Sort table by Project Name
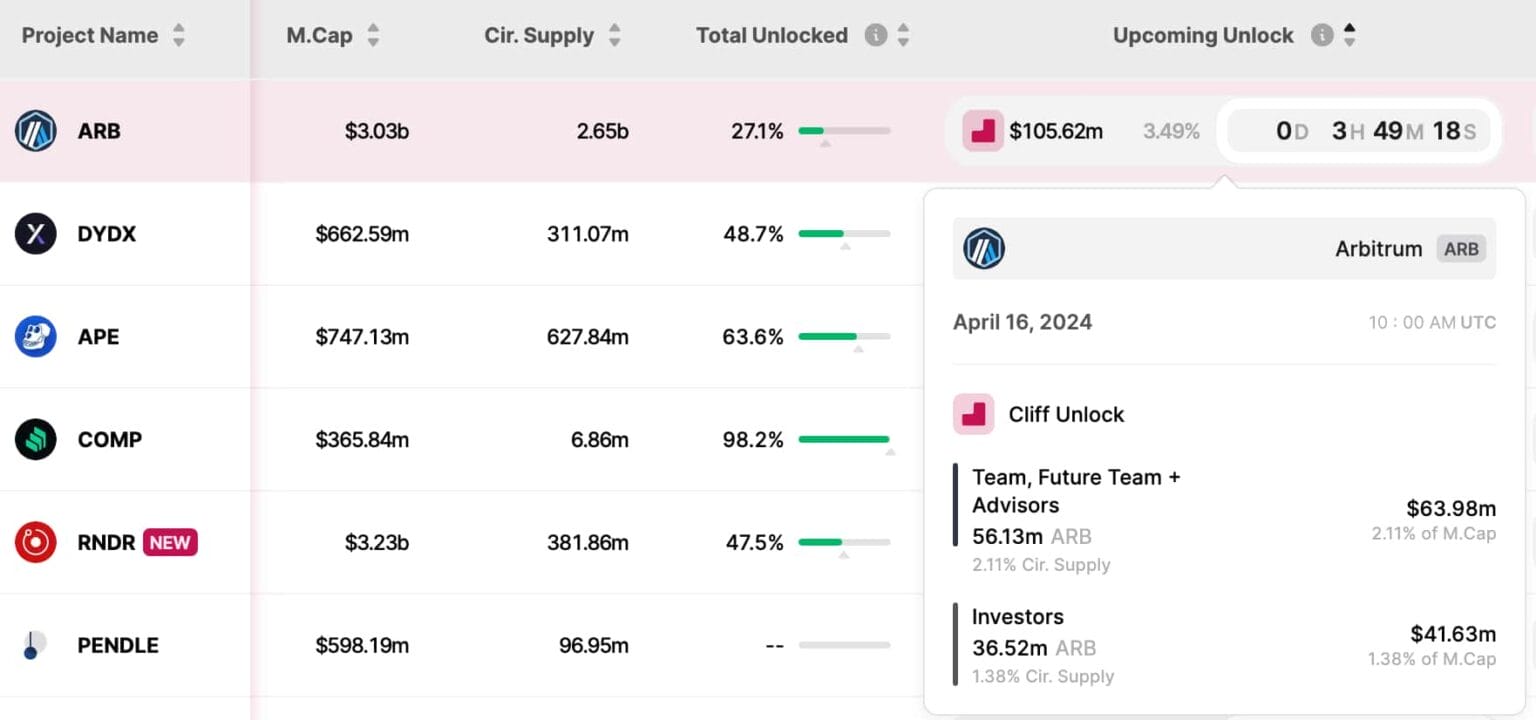 tap(179, 36)
